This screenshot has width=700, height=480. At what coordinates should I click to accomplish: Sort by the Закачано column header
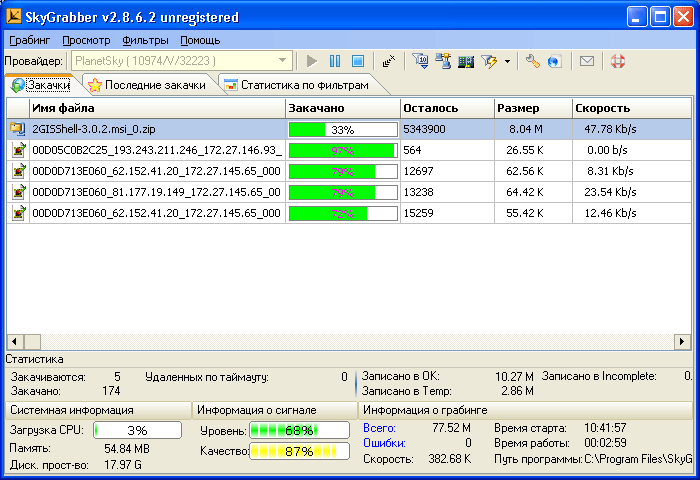342,108
